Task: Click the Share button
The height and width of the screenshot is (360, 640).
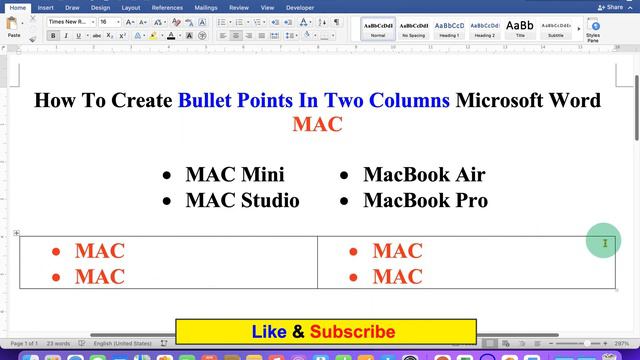Action: [x=610, y=7]
